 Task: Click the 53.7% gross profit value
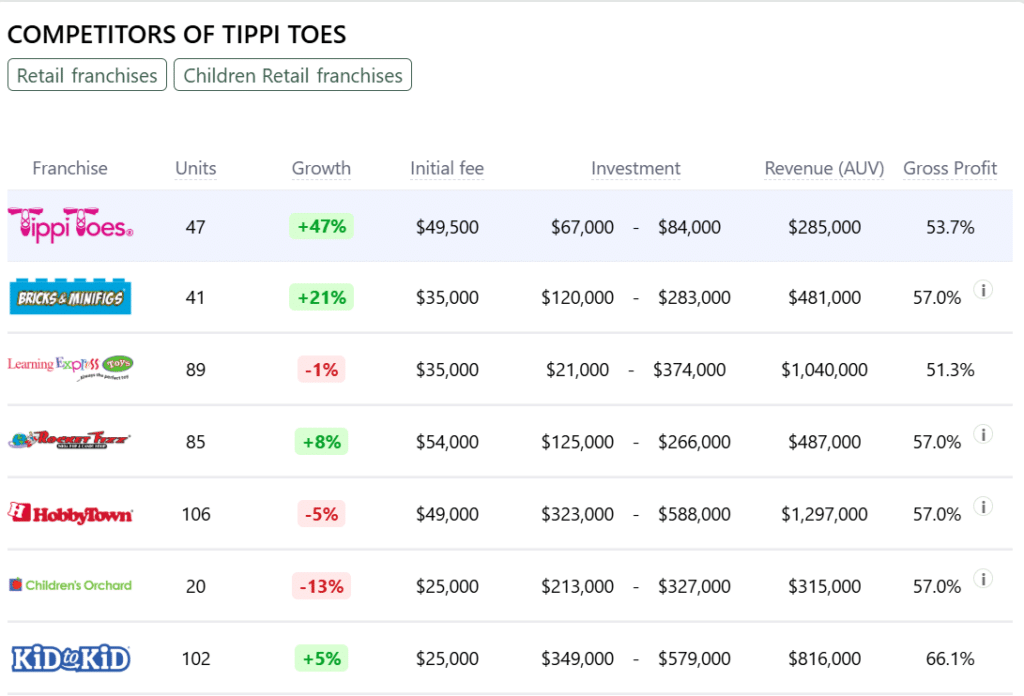pos(950,227)
